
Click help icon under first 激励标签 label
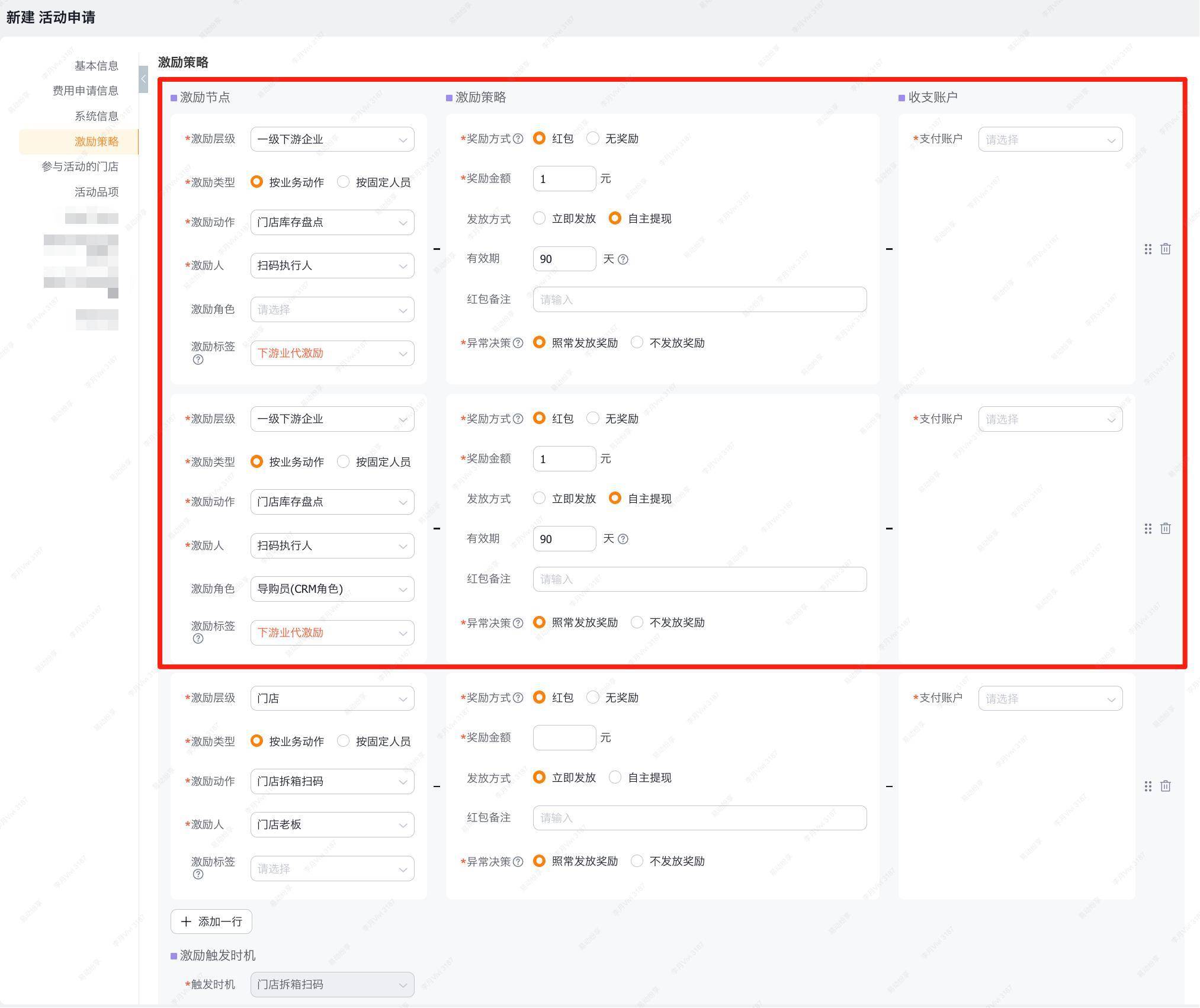[x=198, y=359]
